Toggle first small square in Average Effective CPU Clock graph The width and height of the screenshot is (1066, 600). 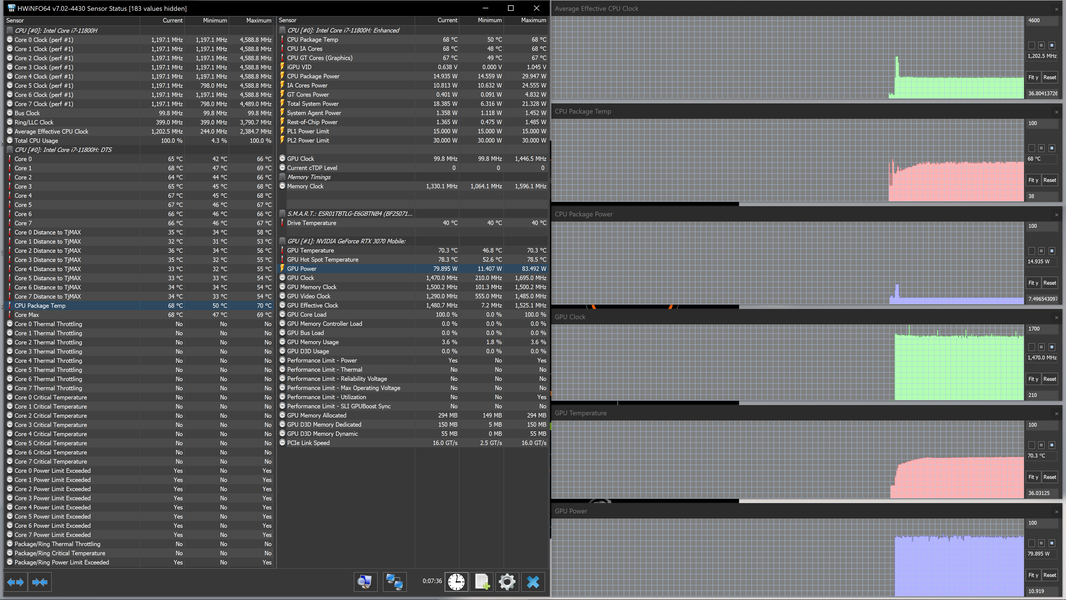tap(1031, 46)
